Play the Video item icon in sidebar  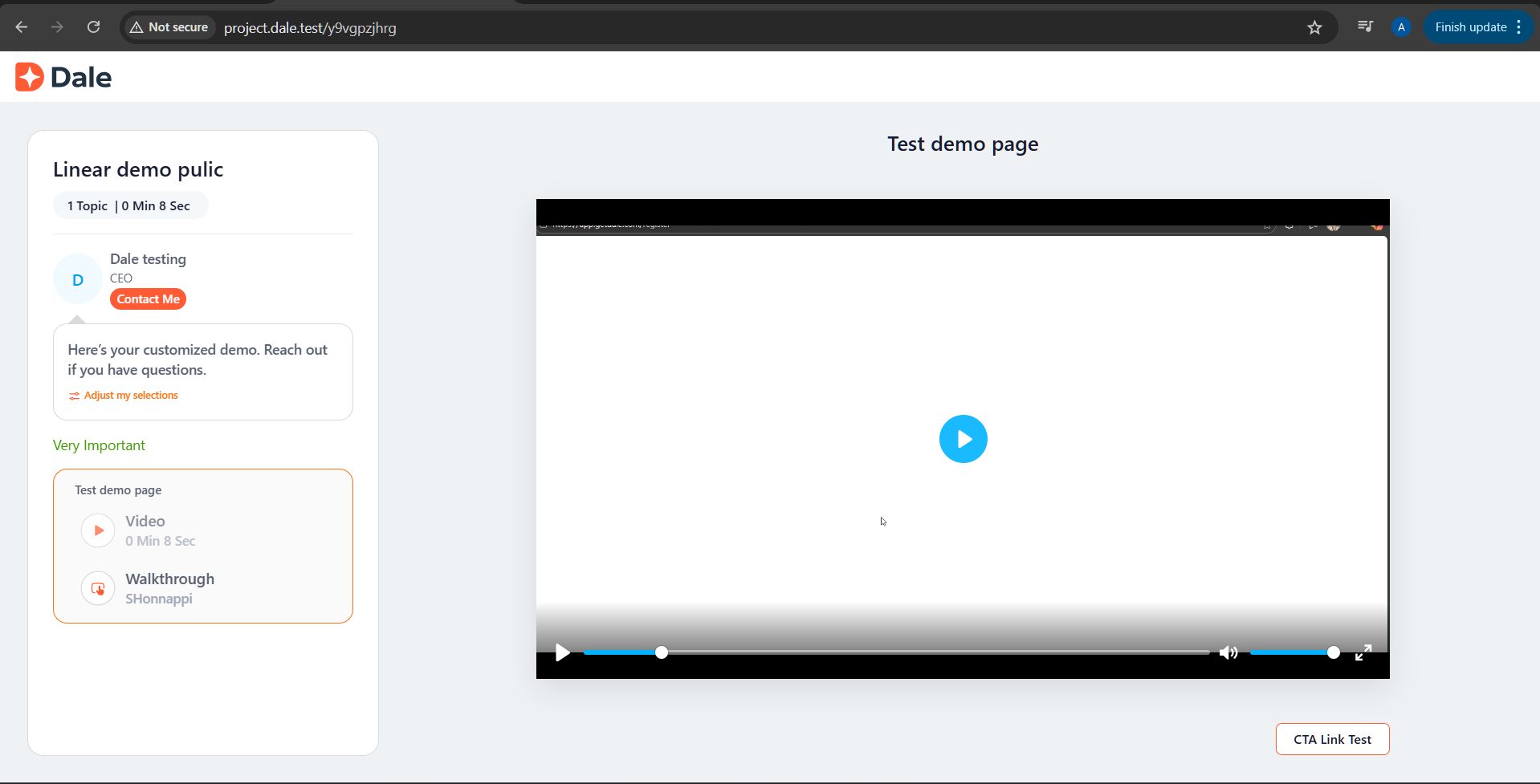[x=98, y=530]
